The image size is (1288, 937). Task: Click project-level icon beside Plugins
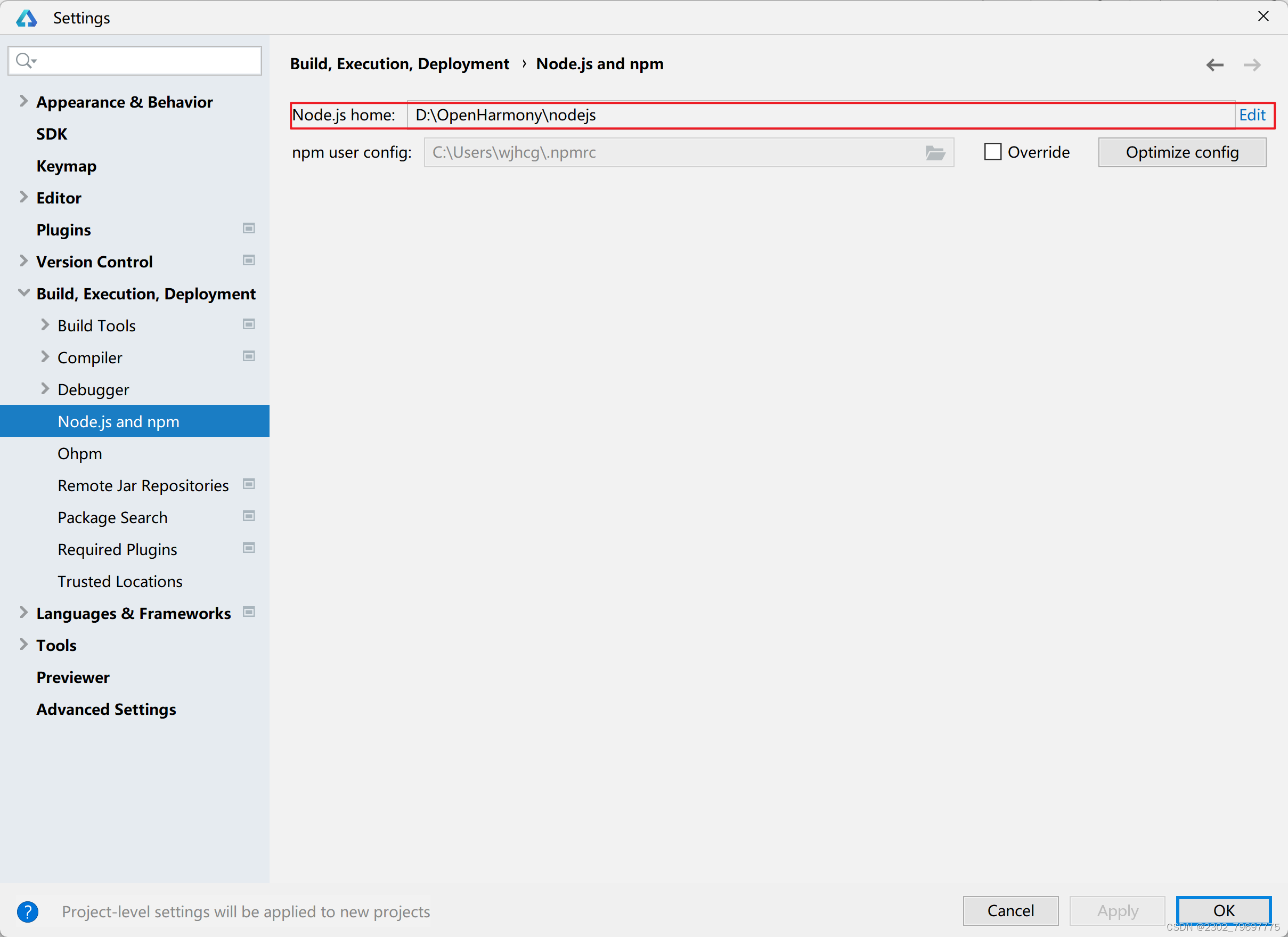[x=249, y=229]
